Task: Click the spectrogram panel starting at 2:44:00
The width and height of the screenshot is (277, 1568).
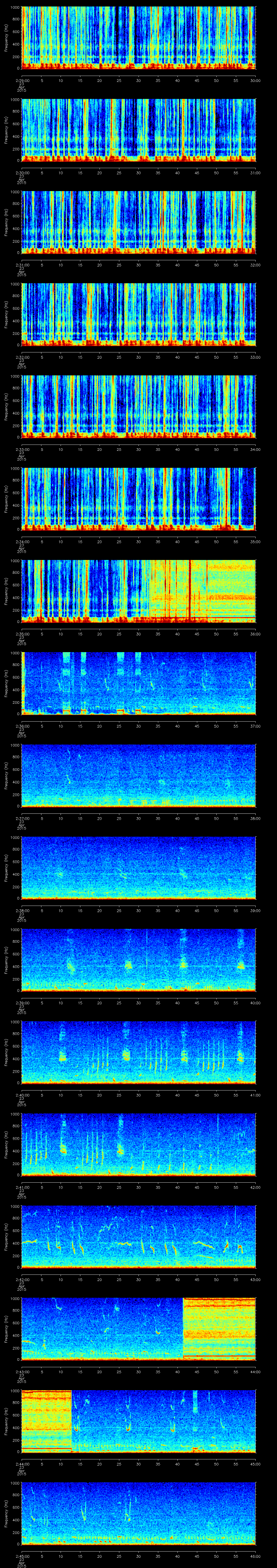Action: (x=139, y=1421)
